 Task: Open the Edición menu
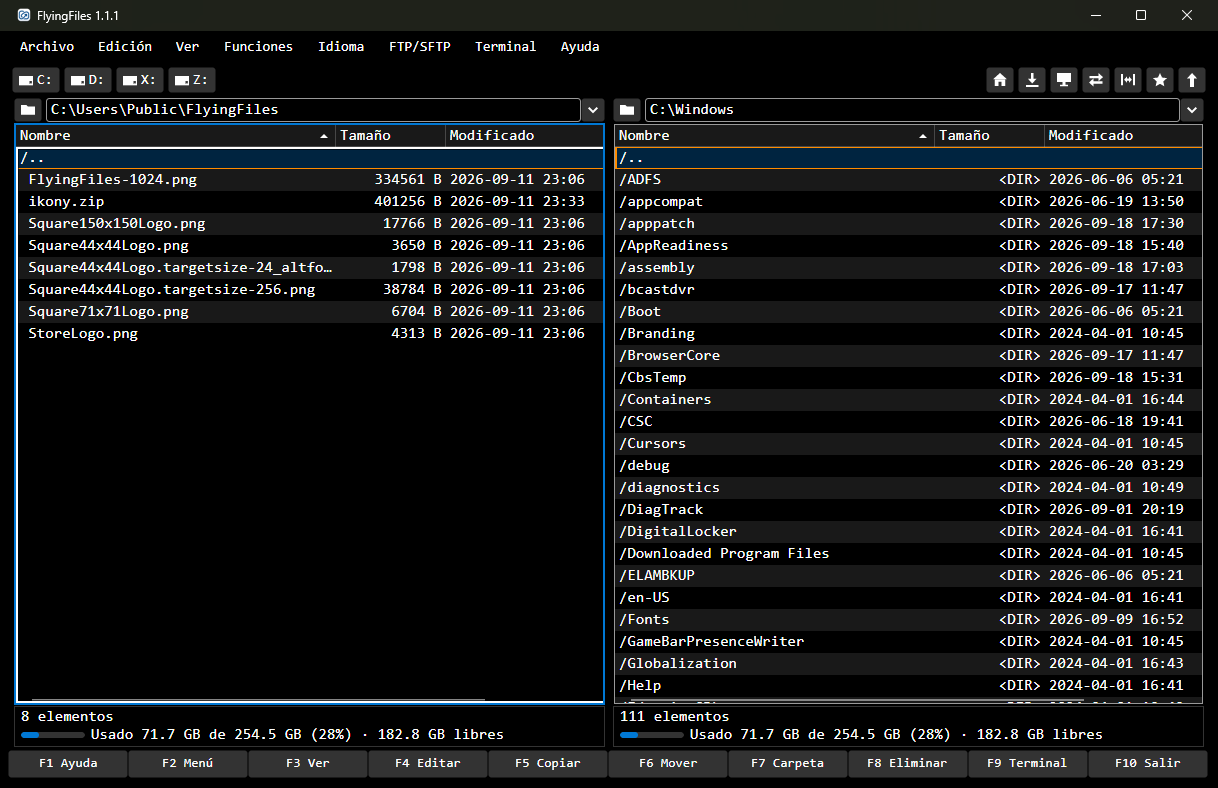[125, 46]
